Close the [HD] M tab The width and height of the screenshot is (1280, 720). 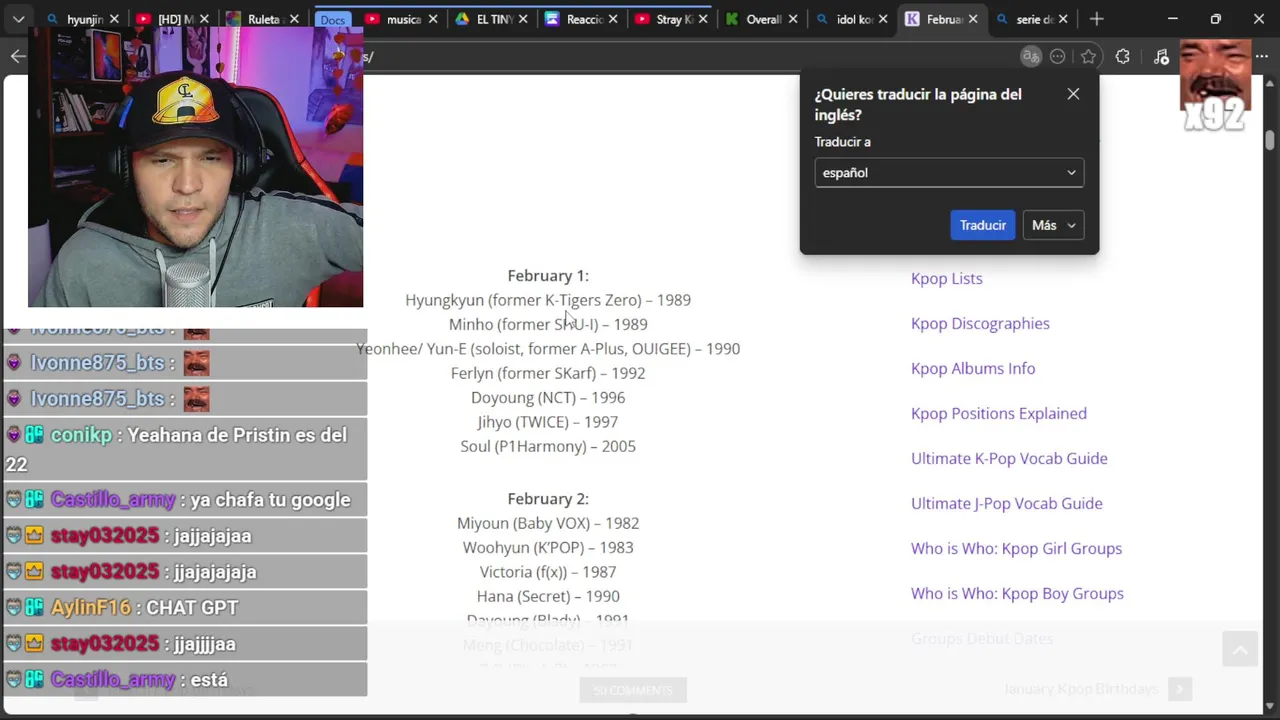[204, 19]
